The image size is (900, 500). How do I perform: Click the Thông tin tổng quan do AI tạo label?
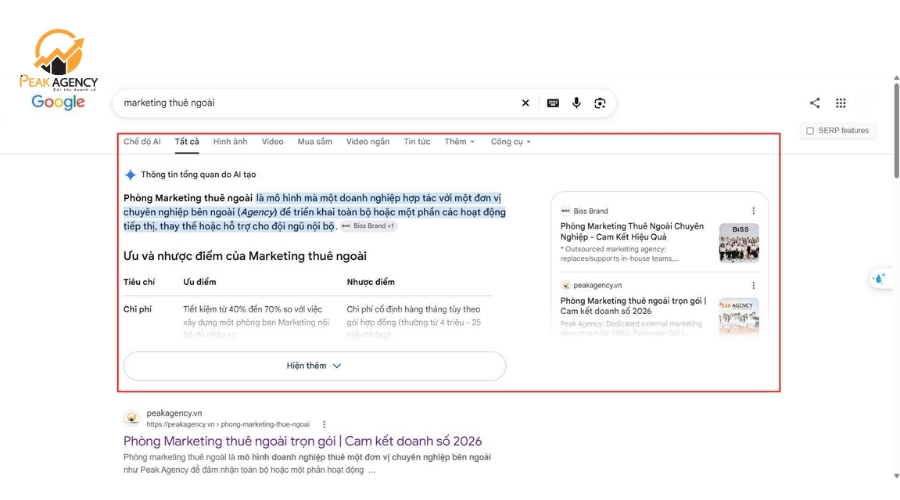click(x=199, y=175)
